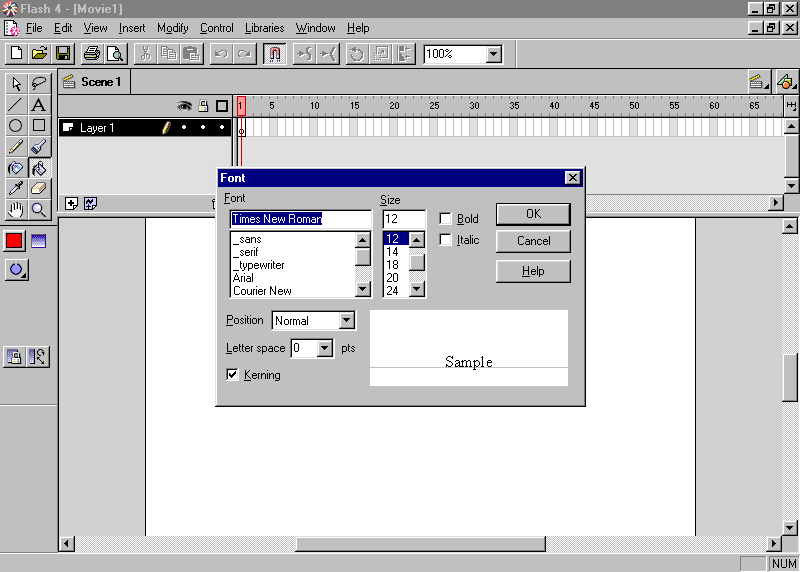Open the gap size modifier dropdown
Image resolution: width=800 pixels, height=572 pixels.
tap(16, 269)
